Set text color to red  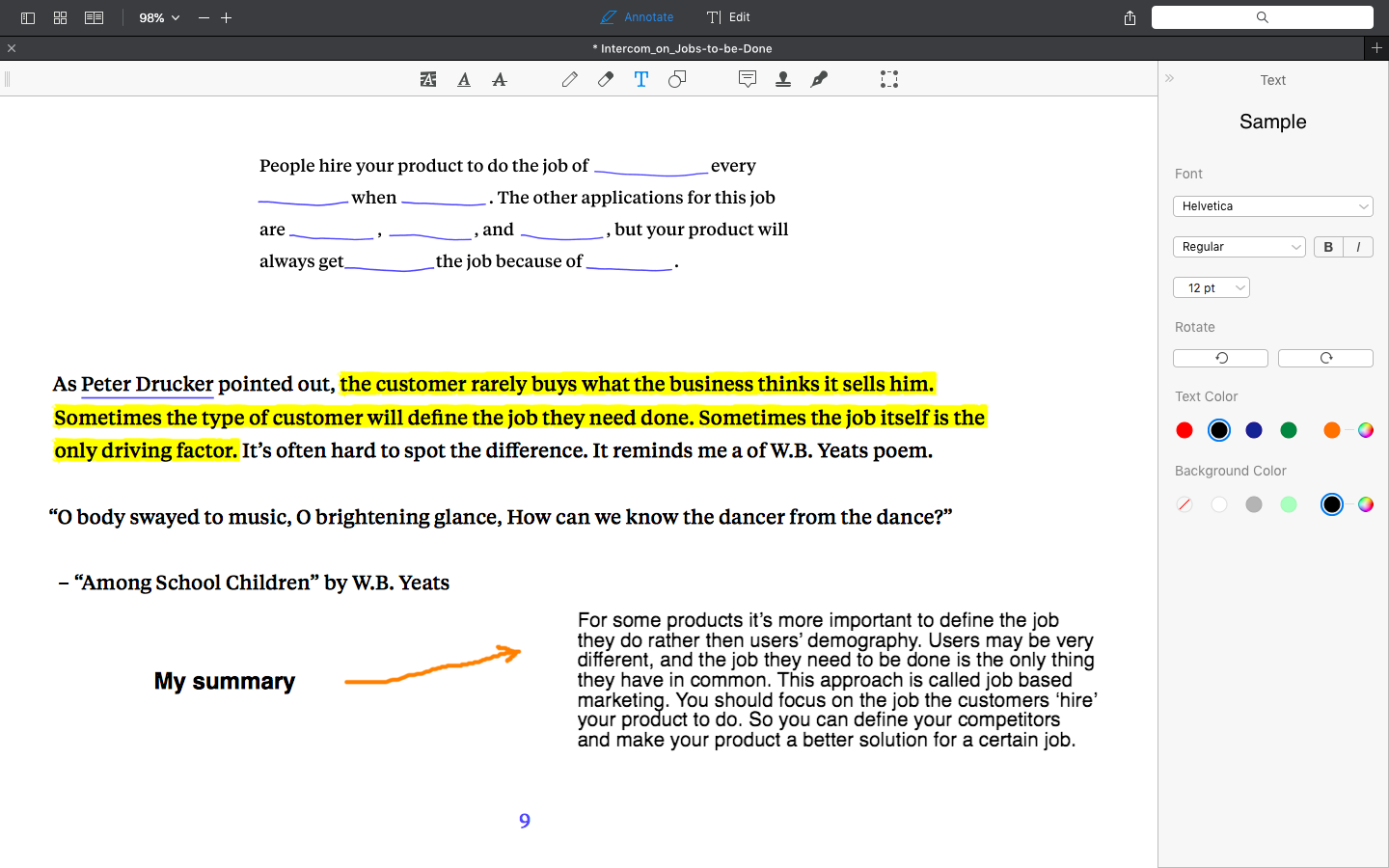tap(1185, 430)
